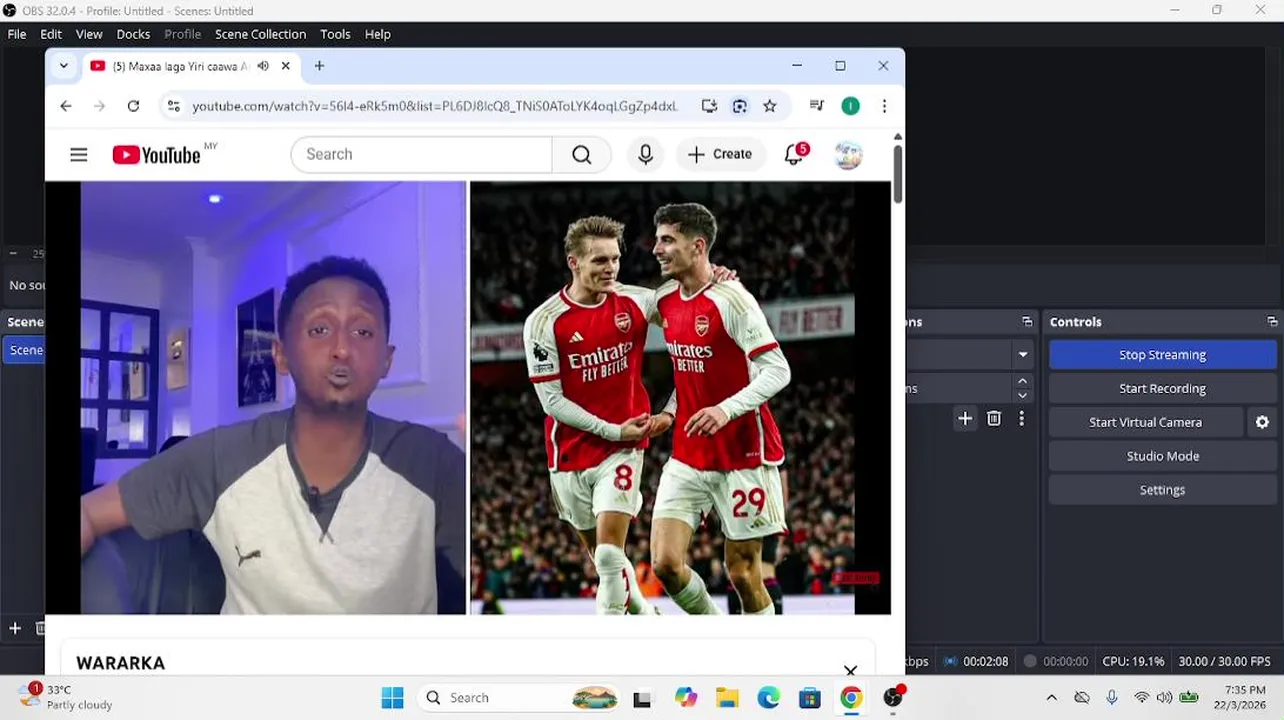Click the CPU 19.1% status text
The height and width of the screenshot is (720, 1284).
(1133, 661)
